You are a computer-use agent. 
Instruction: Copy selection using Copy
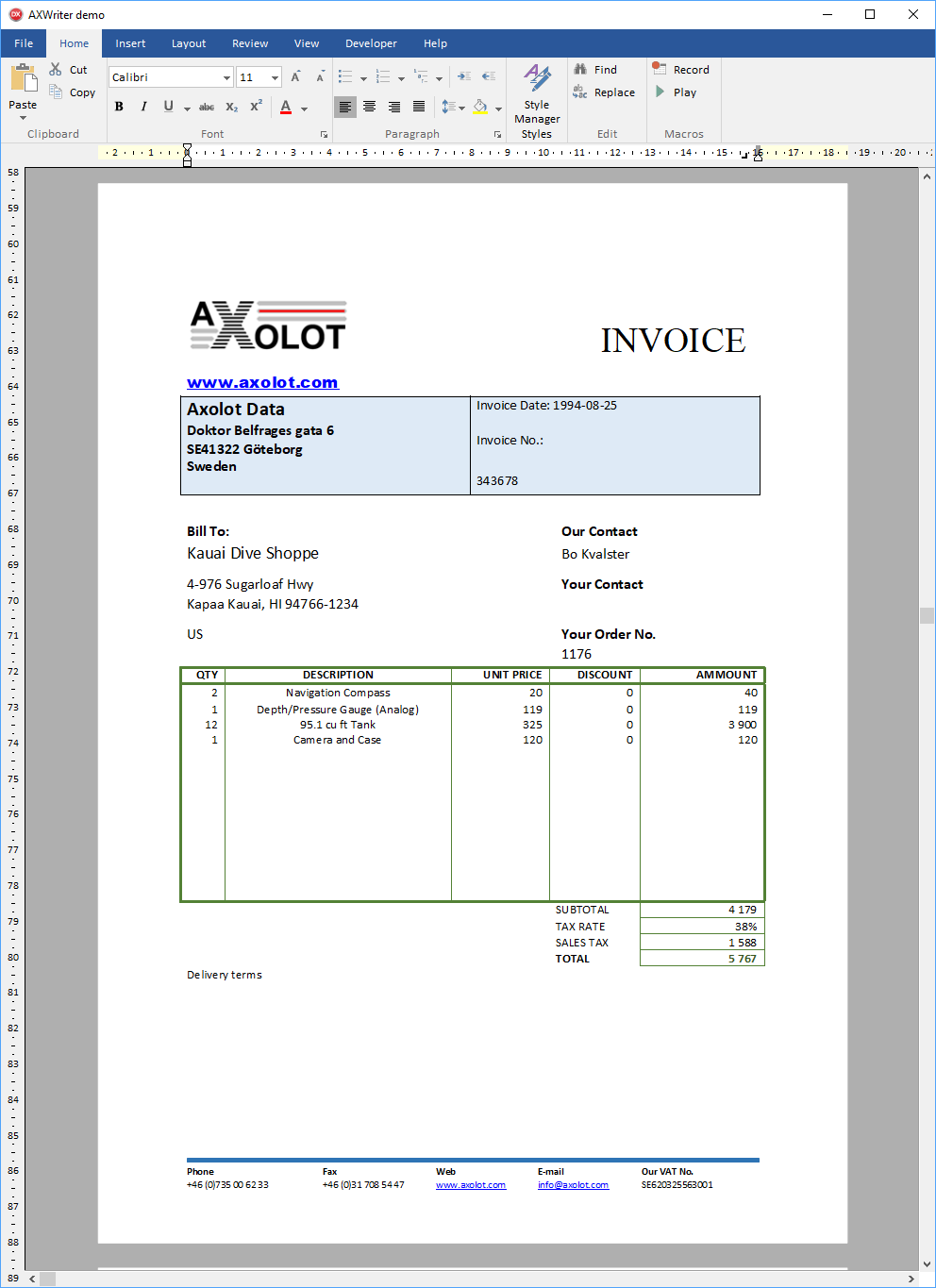(72, 92)
